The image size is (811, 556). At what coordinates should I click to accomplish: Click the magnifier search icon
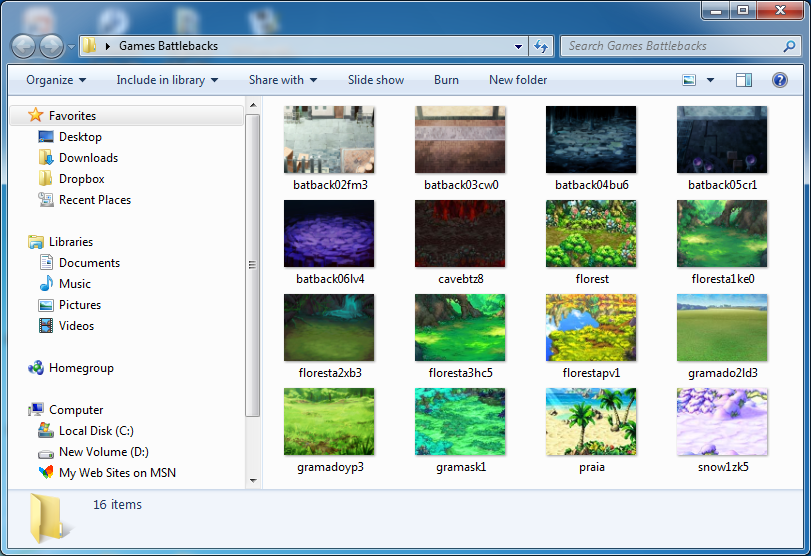pos(789,46)
